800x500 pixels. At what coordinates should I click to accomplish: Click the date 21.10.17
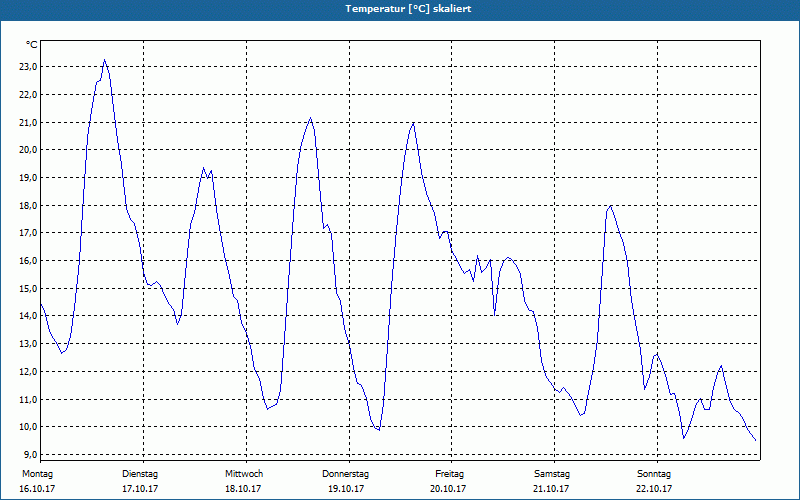[x=551, y=489]
